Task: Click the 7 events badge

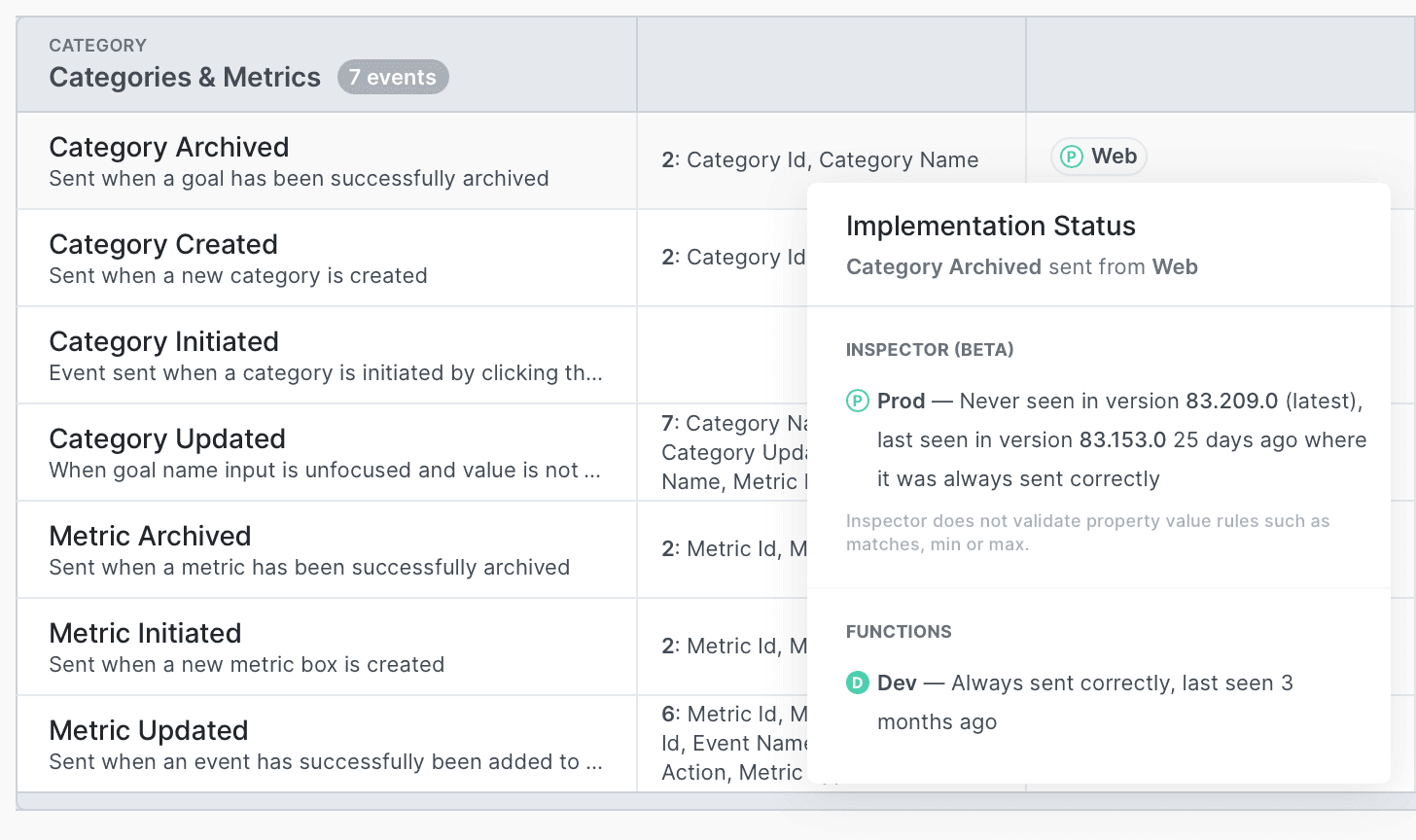Action: coord(393,77)
